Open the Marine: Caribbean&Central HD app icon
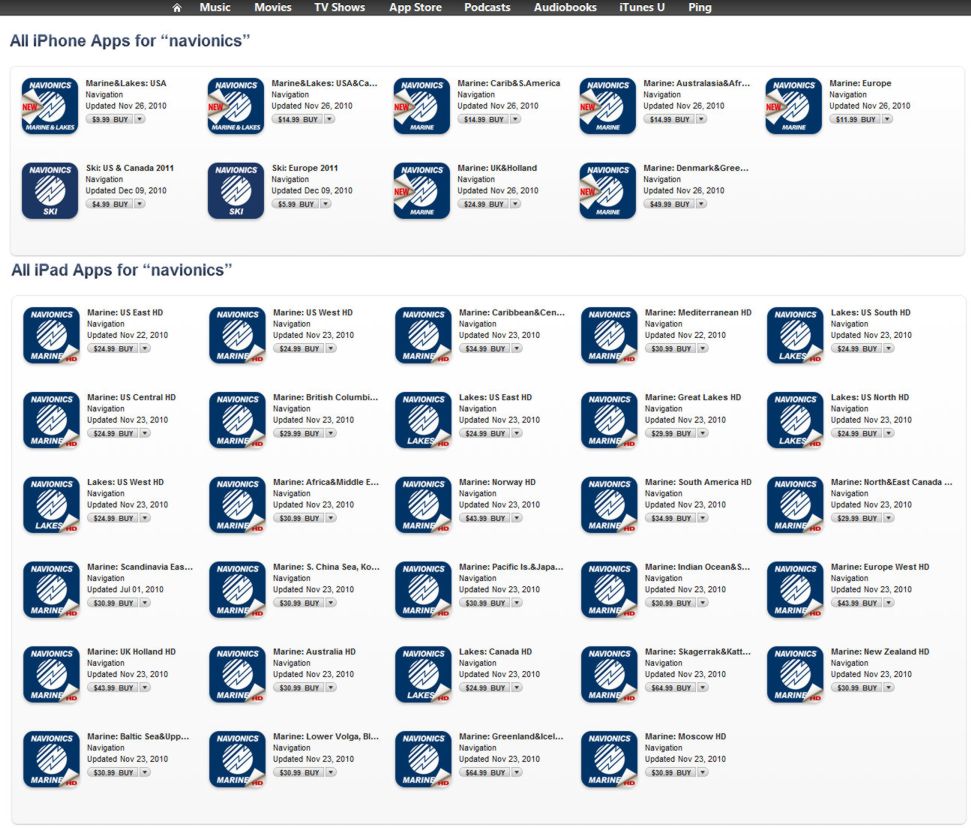971x828 pixels. 424,335
